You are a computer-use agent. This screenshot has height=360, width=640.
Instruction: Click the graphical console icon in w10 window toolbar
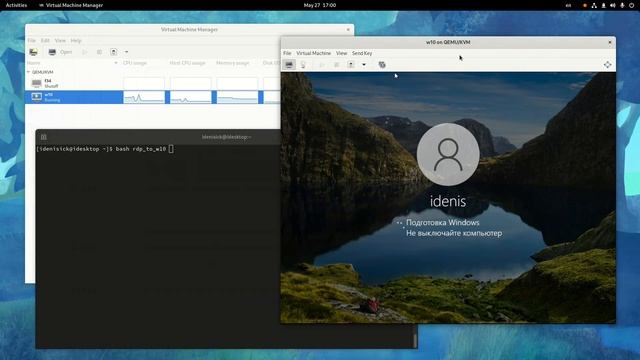click(x=289, y=64)
